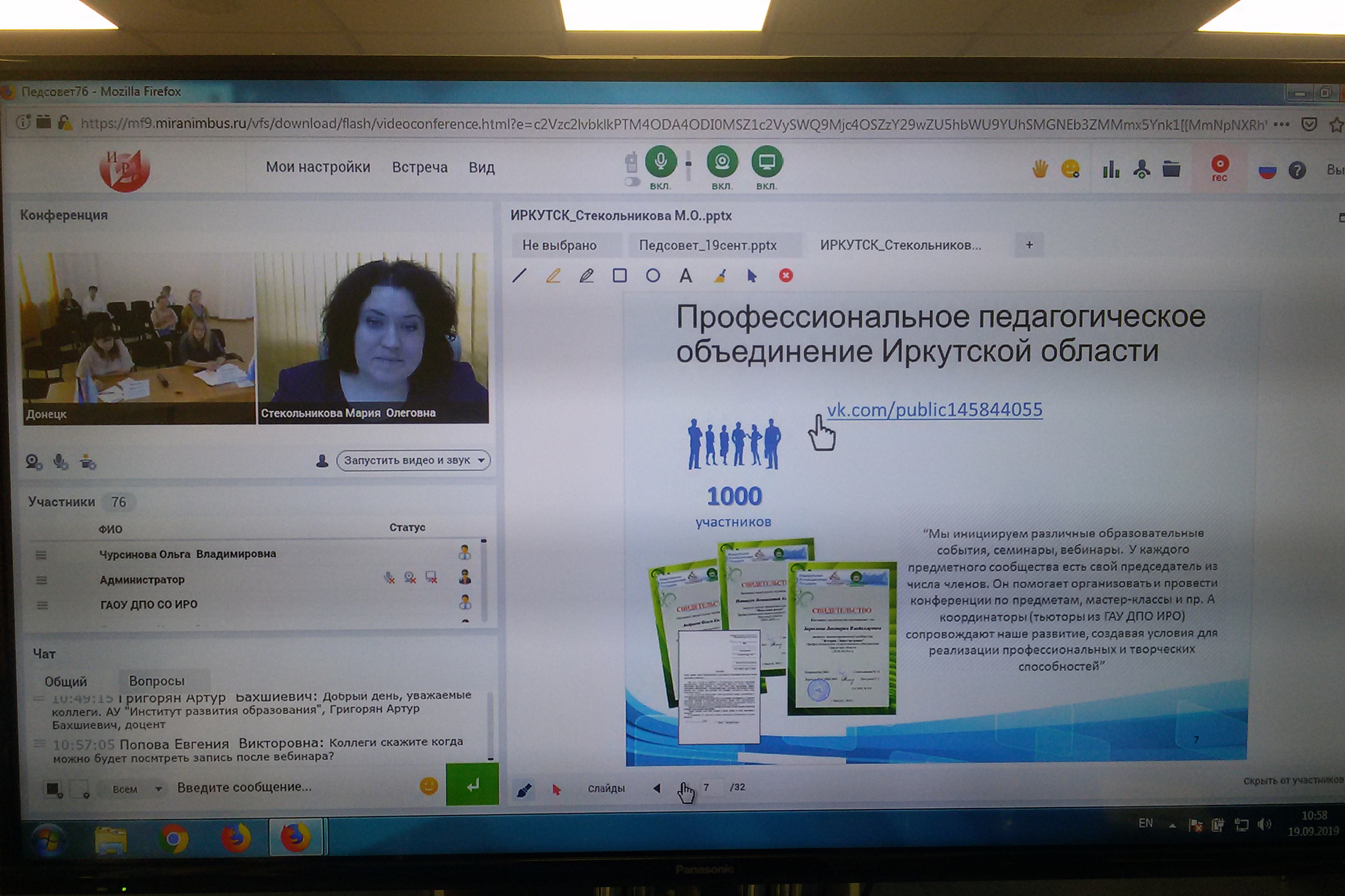This screenshot has height=896, width=1345.
Task: Click the EN language indicator in tray
Action: (x=1145, y=823)
